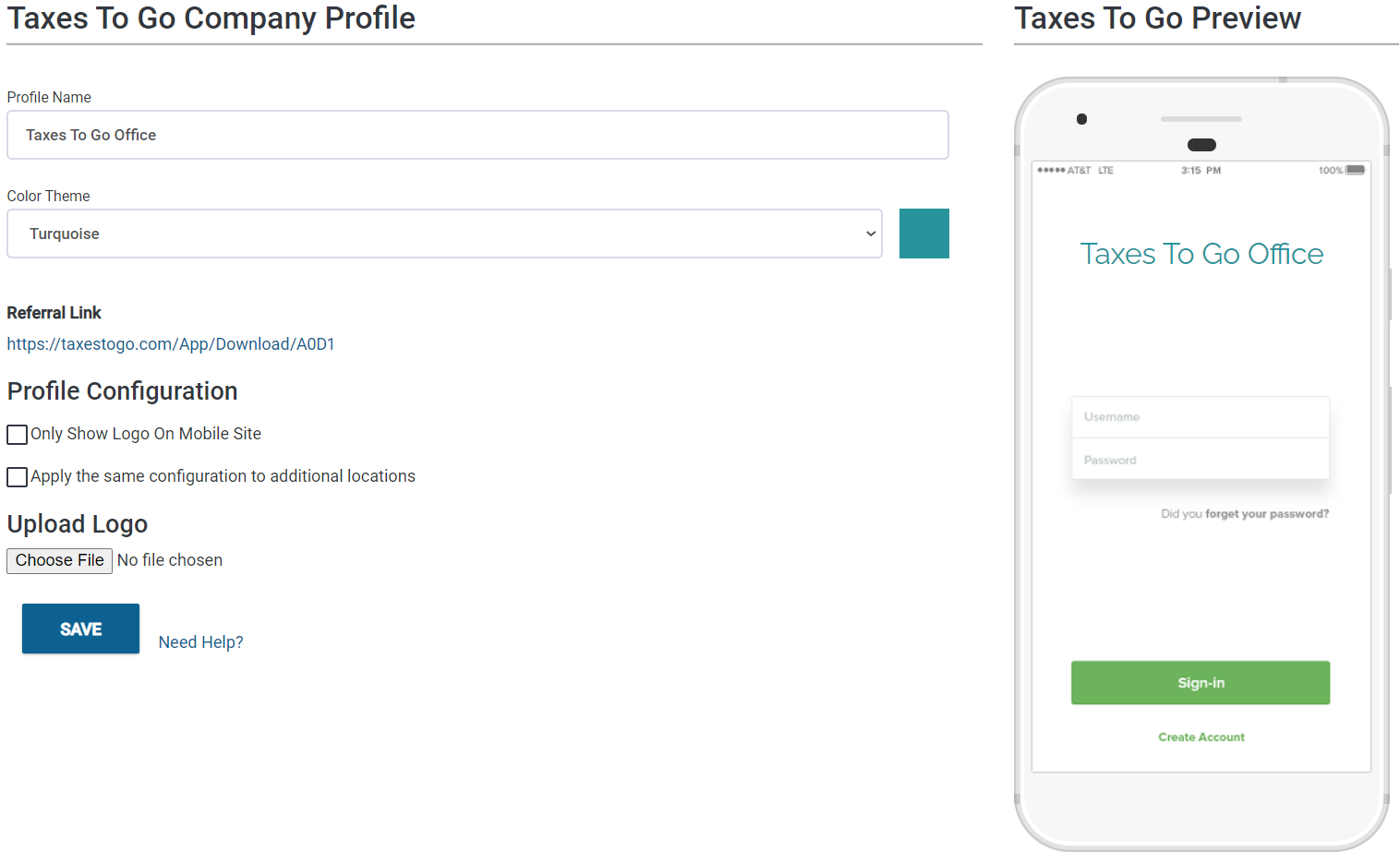Click forget your password link in preview
The image size is (1400, 863).
coord(1266,514)
